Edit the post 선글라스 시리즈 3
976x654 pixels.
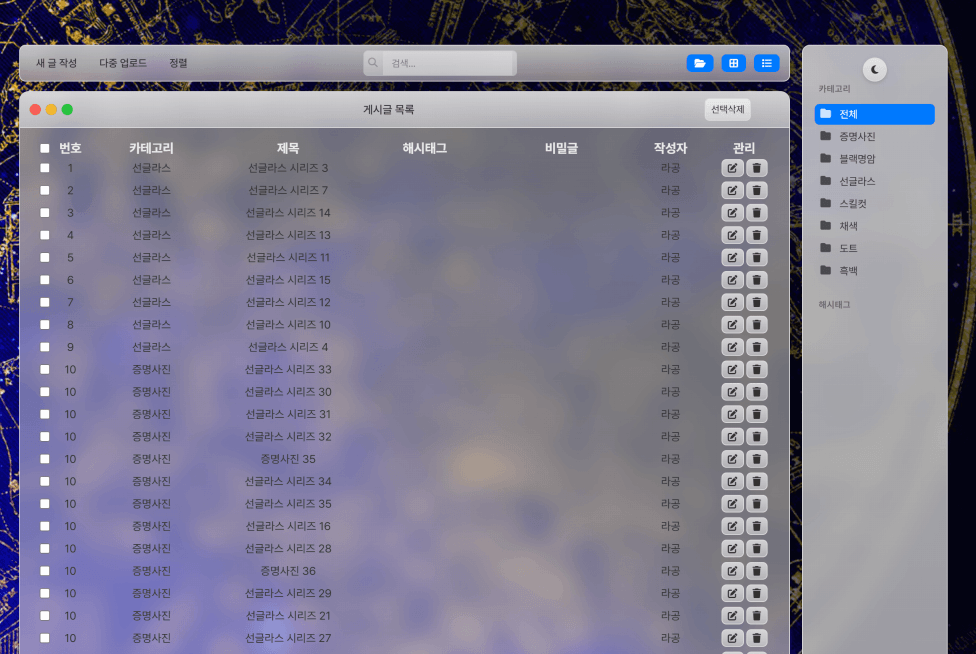[x=732, y=167]
